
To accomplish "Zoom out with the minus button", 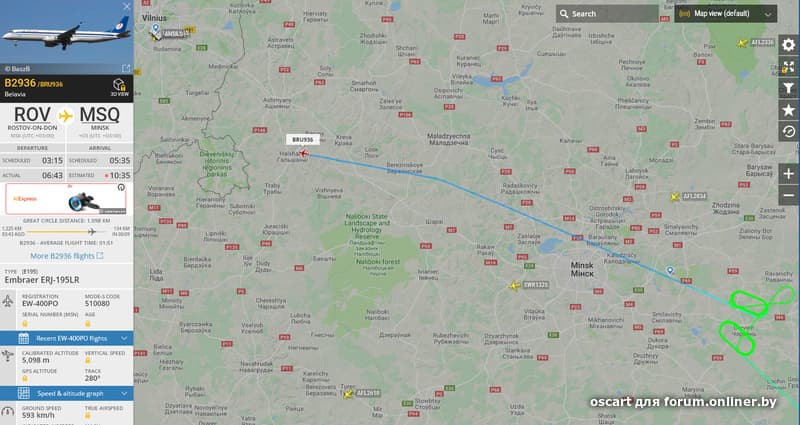I will click(788, 195).
